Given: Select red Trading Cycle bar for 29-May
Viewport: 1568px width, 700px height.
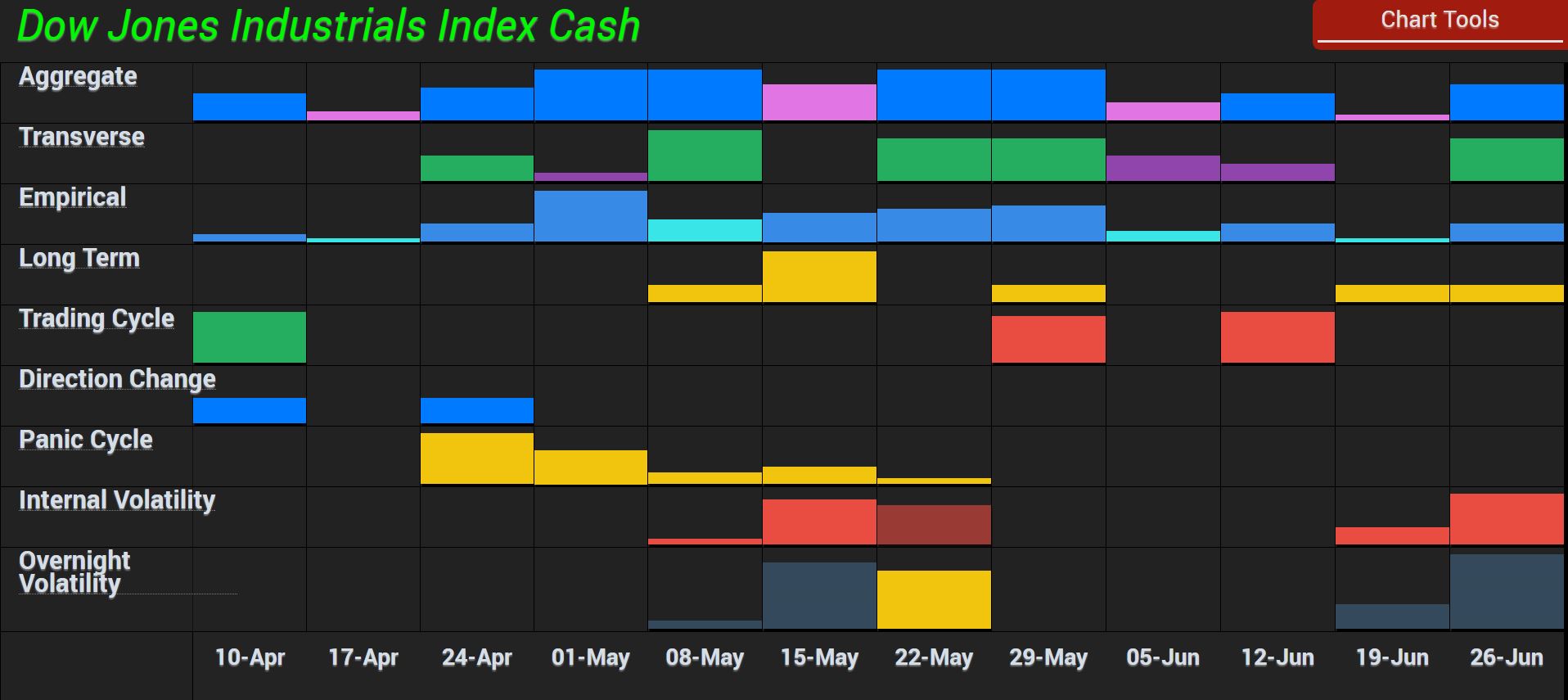Looking at the screenshot, I should [x=1048, y=339].
